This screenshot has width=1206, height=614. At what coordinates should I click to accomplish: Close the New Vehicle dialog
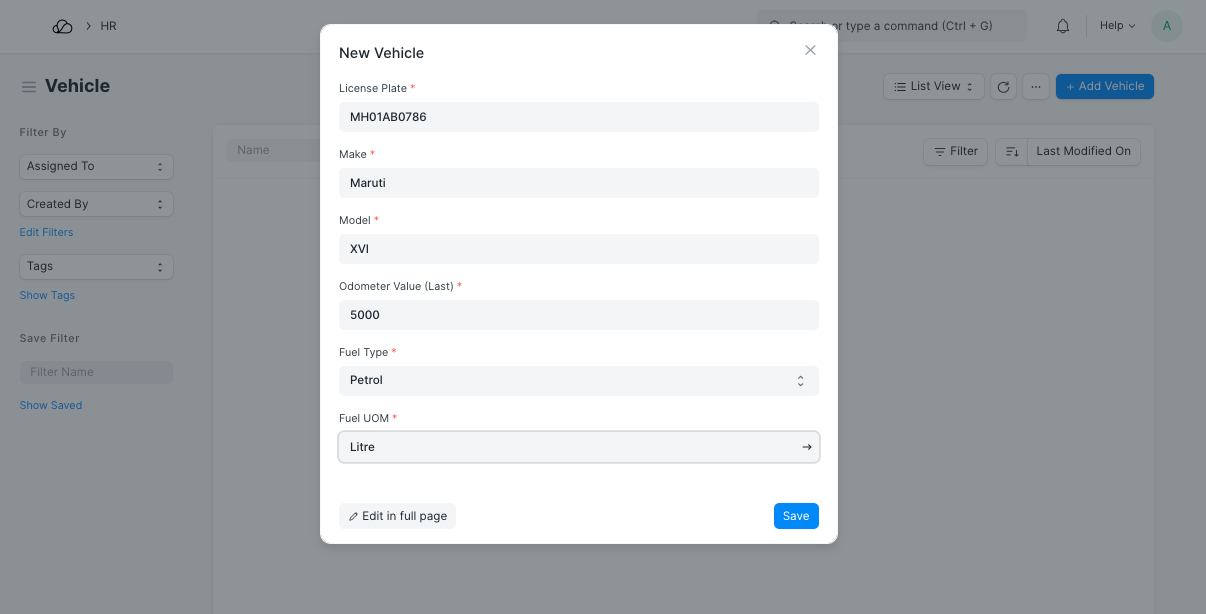tap(810, 50)
